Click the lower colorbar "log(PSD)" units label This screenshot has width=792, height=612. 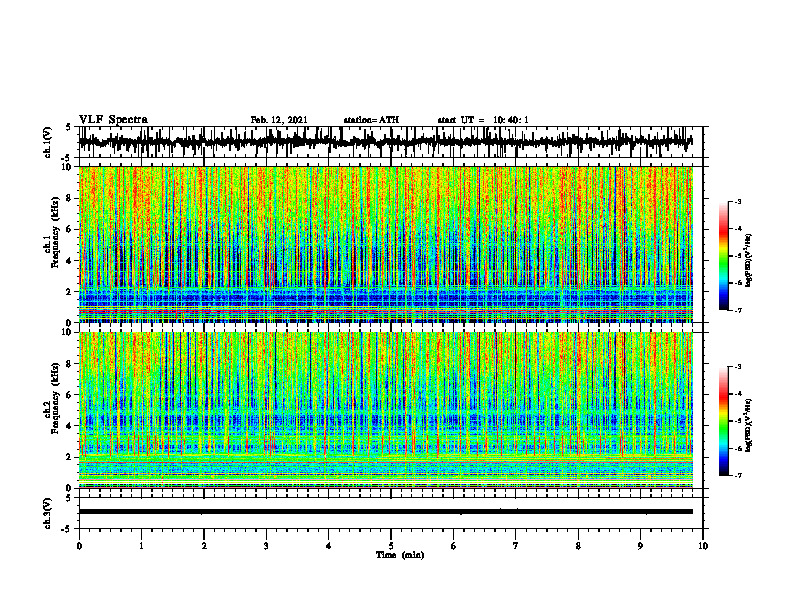pos(749,425)
